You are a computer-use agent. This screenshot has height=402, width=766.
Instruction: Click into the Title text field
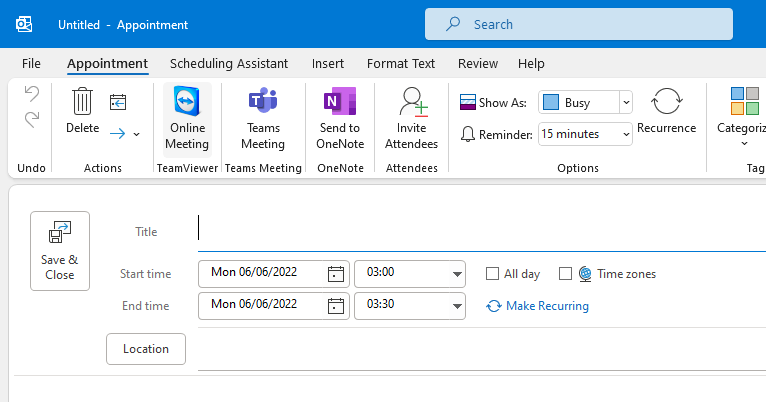click(480, 230)
